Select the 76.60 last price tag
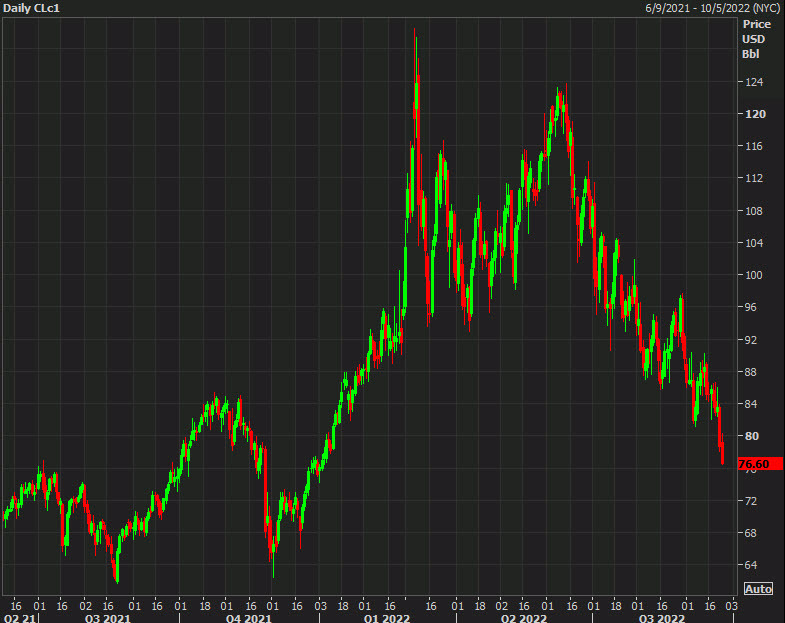The width and height of the screenshot is (785, 623). pyautogui.click(x=760, y=464)
